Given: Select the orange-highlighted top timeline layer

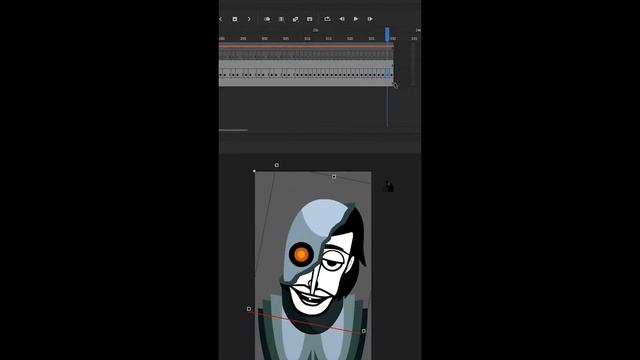Looking at the screenshot, I should [306, 46].
